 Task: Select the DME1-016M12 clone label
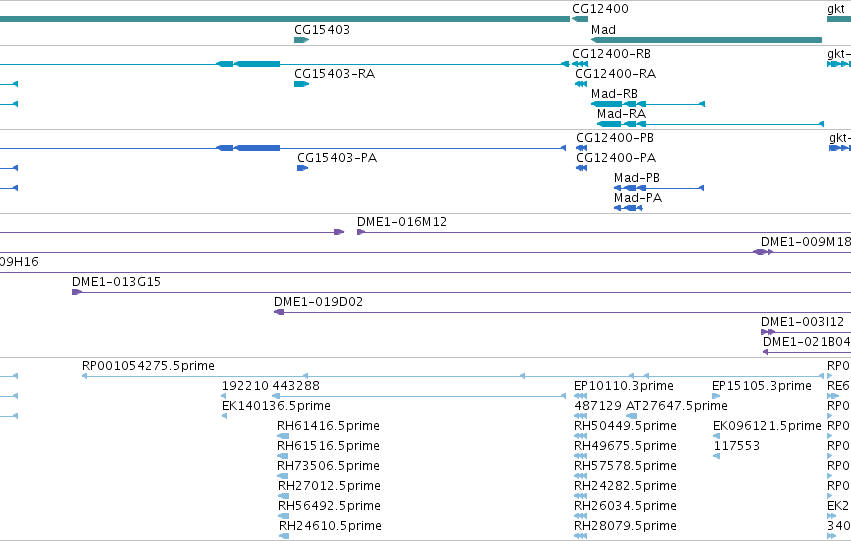(x=402, y=222)
